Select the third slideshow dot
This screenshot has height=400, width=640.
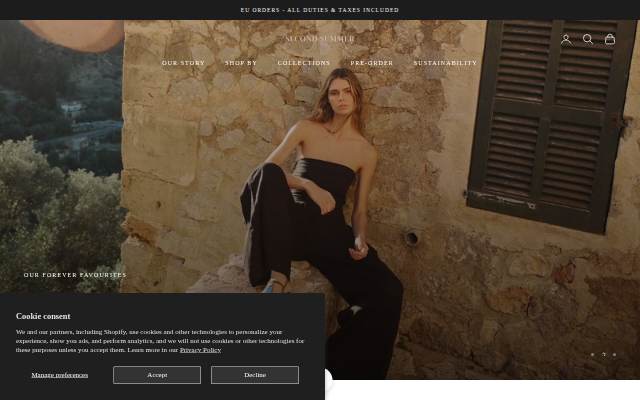point(614,355)
